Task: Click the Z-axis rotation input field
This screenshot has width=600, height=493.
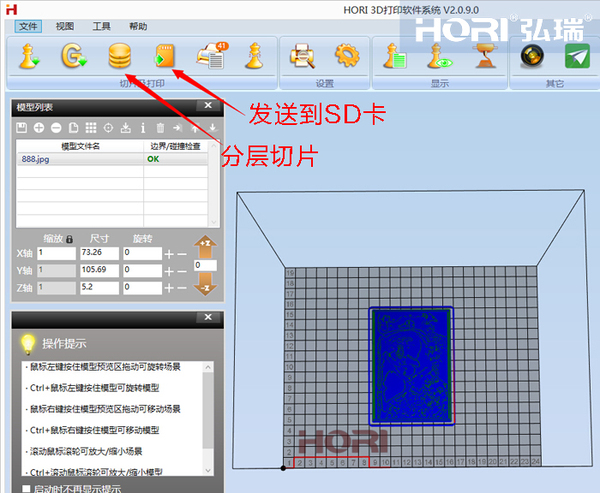Action: [142, 288]
